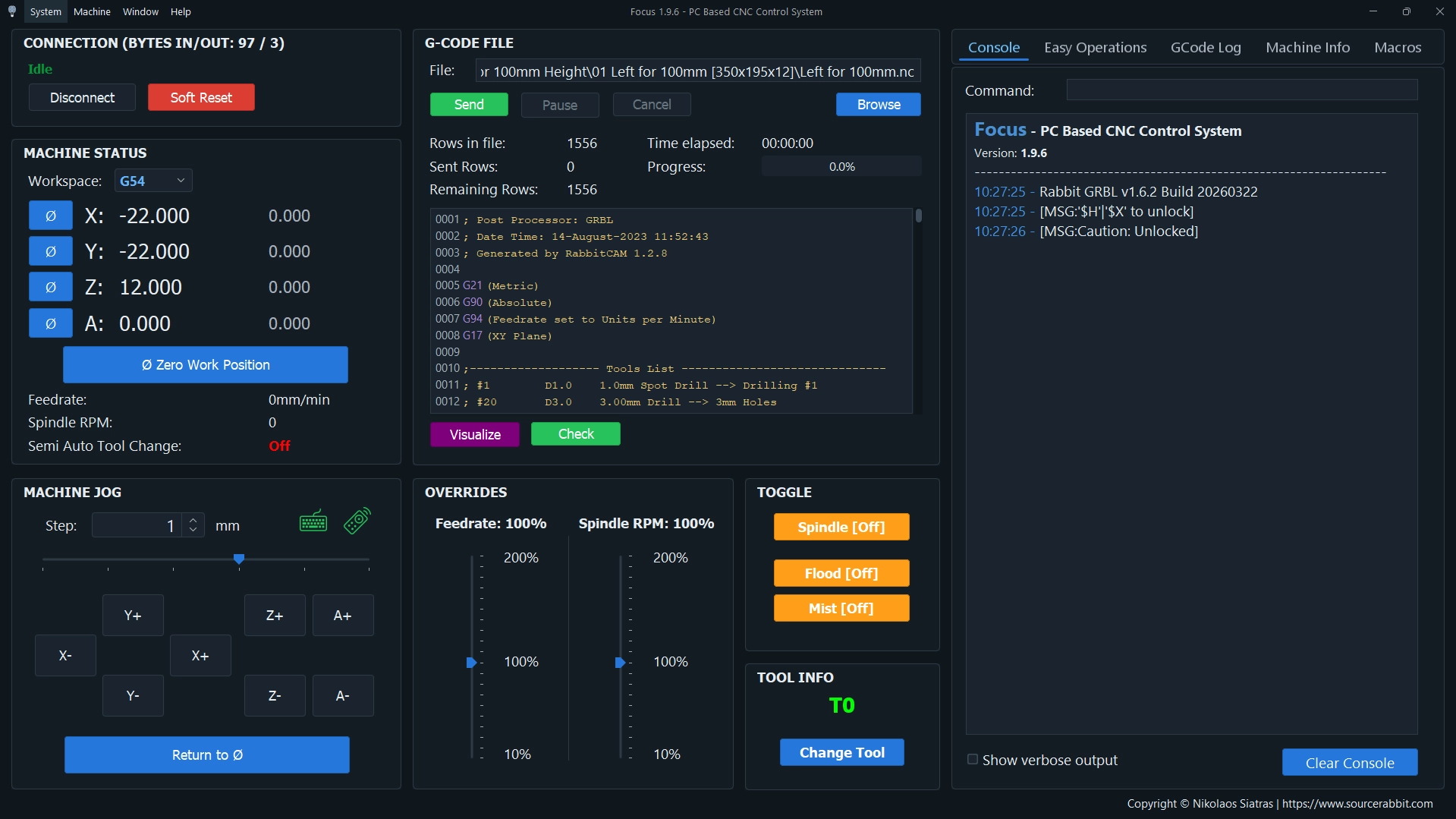Viewport: 1456px width, 819px height.
Task: Click the G-code progress bar
Action: click(x=841, y=166)
